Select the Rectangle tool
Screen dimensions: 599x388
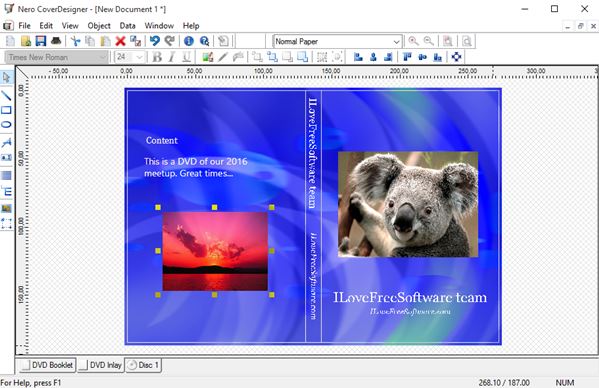click(6, 110)
